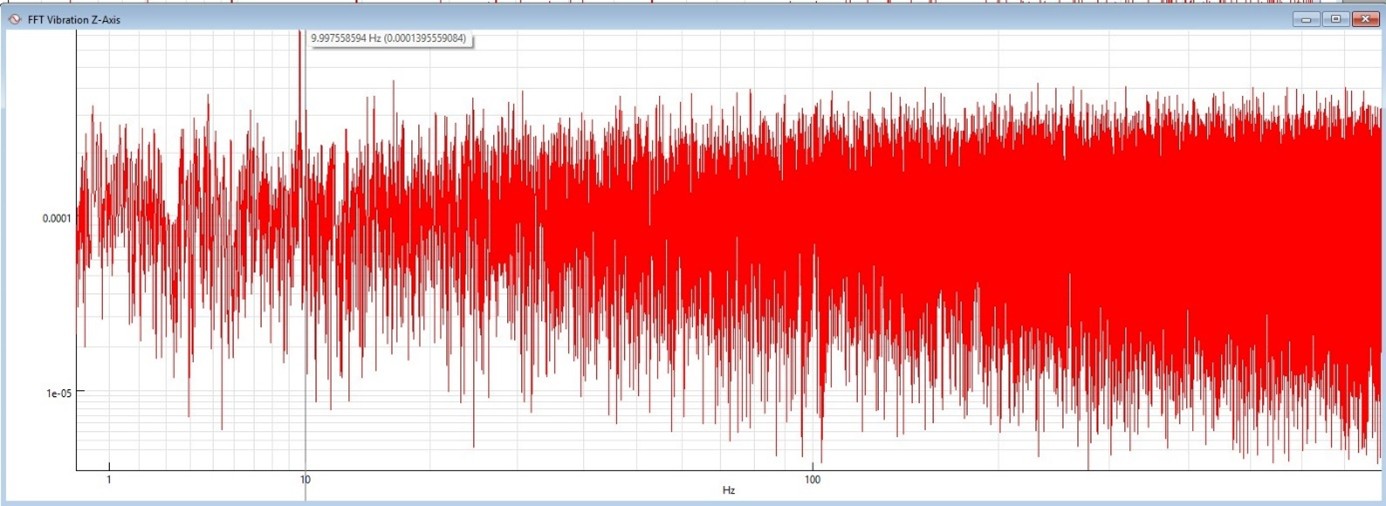Maximize the FFT Vibration Z-Axis window

[x=1334, y=19]
